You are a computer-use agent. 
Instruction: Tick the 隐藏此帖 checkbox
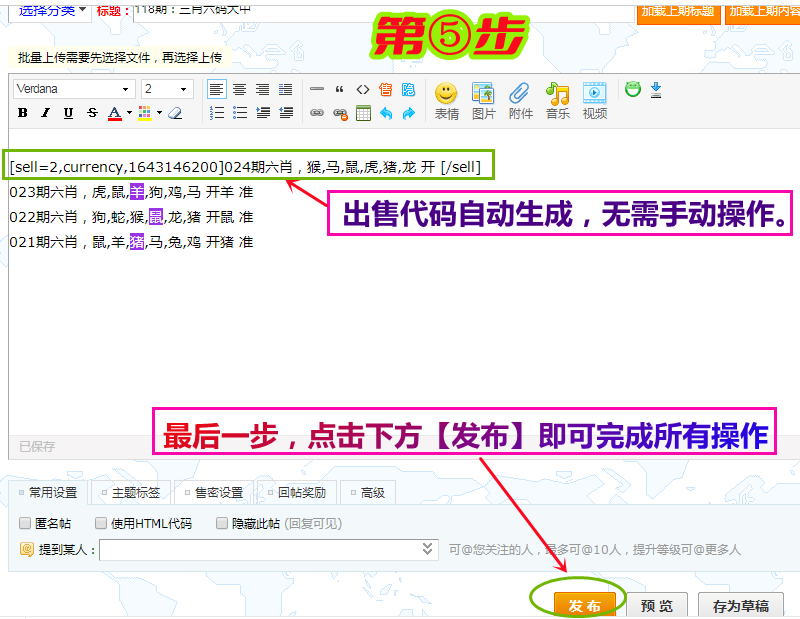tap(224, 523)
